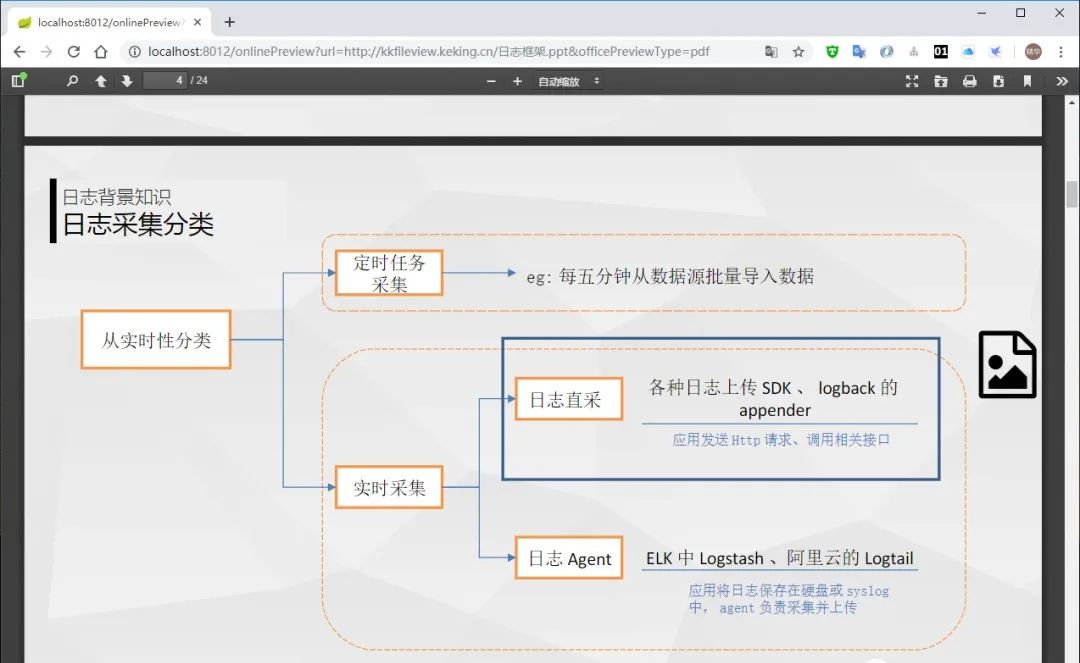Image resolution: width=1080 pixels, height=663 pixels.
Task: Select the localhost:8012/onlinePreview tab
Action: point(110,23)
